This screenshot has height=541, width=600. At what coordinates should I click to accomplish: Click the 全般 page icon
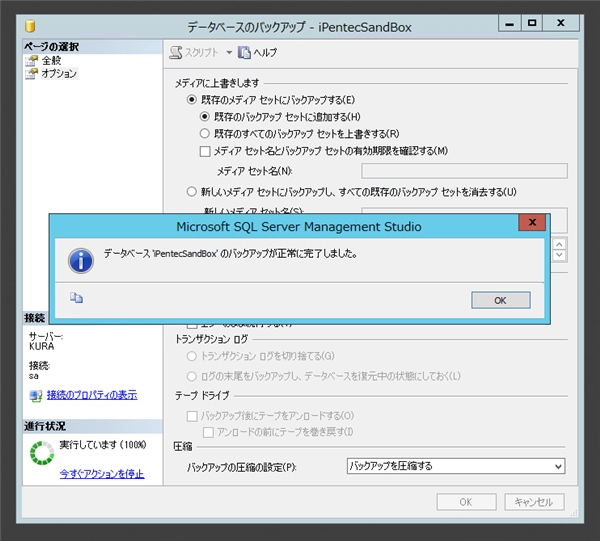click(x=32, y=60)
